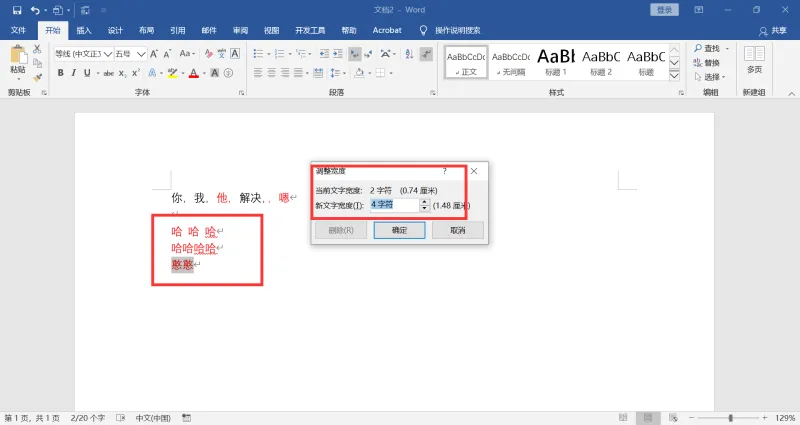Image resolution: width=800 pixels, height=425 pixels.
Task: Select the 标题 1 heading style
Action: (556, 62)
